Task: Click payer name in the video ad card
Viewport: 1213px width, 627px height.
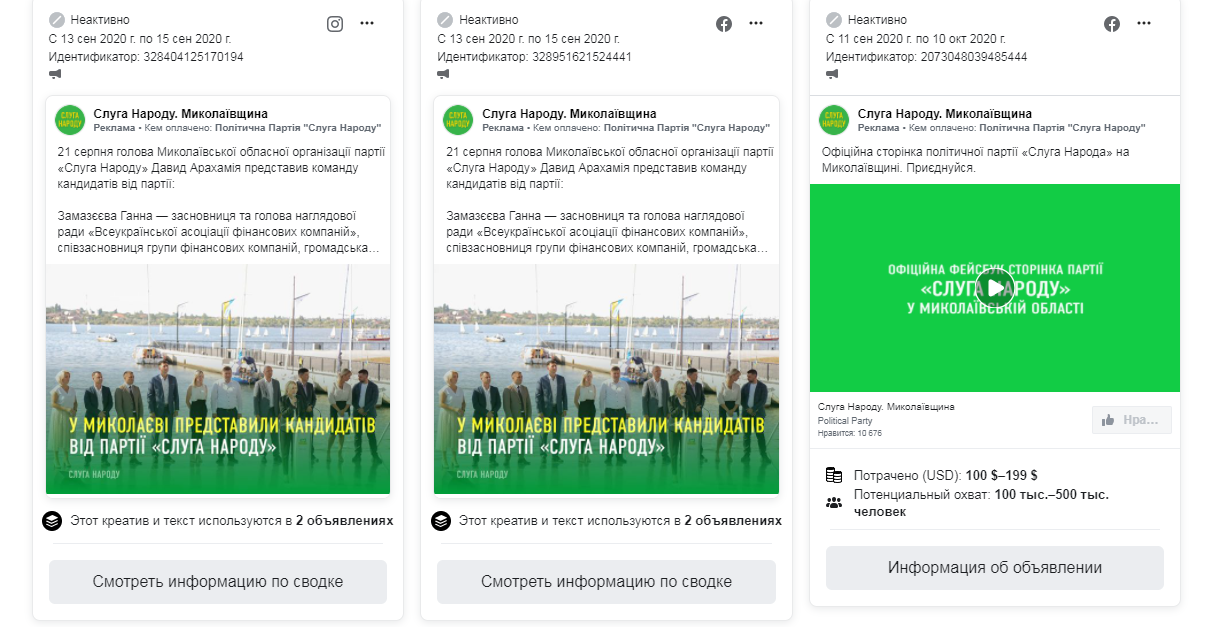Action: pyautogui.click(x=1064, y=128)
